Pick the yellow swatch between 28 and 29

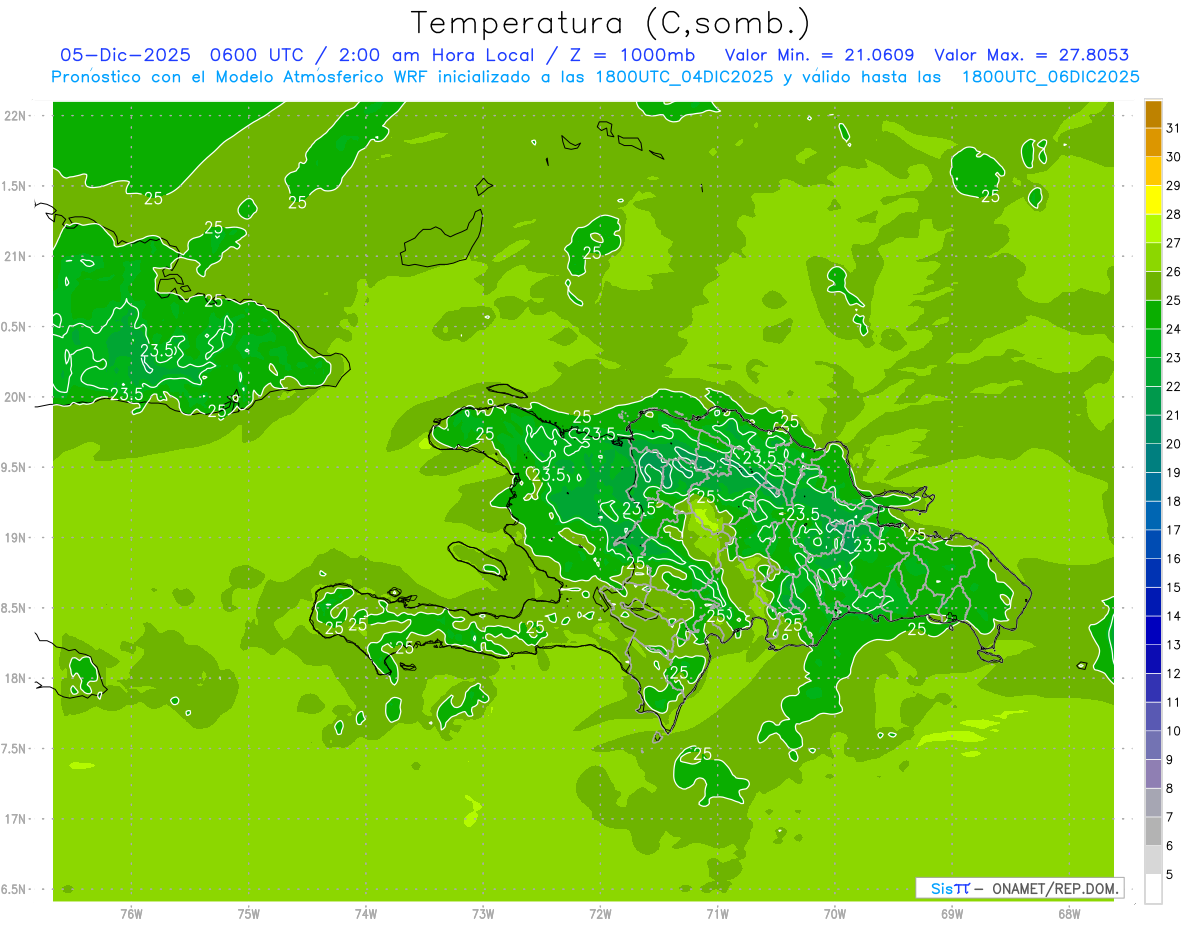click(1153, 200)
